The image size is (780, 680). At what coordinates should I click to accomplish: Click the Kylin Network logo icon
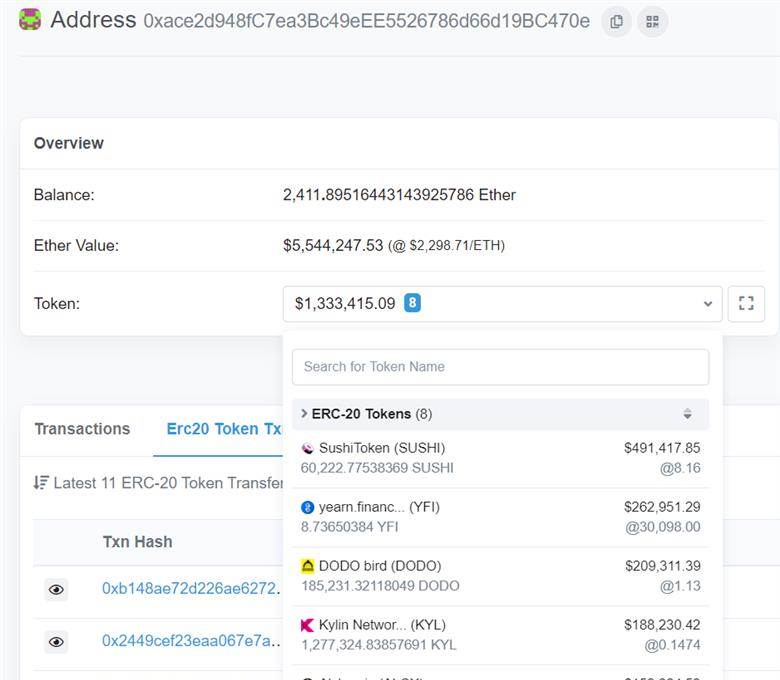tap(307, 625)
